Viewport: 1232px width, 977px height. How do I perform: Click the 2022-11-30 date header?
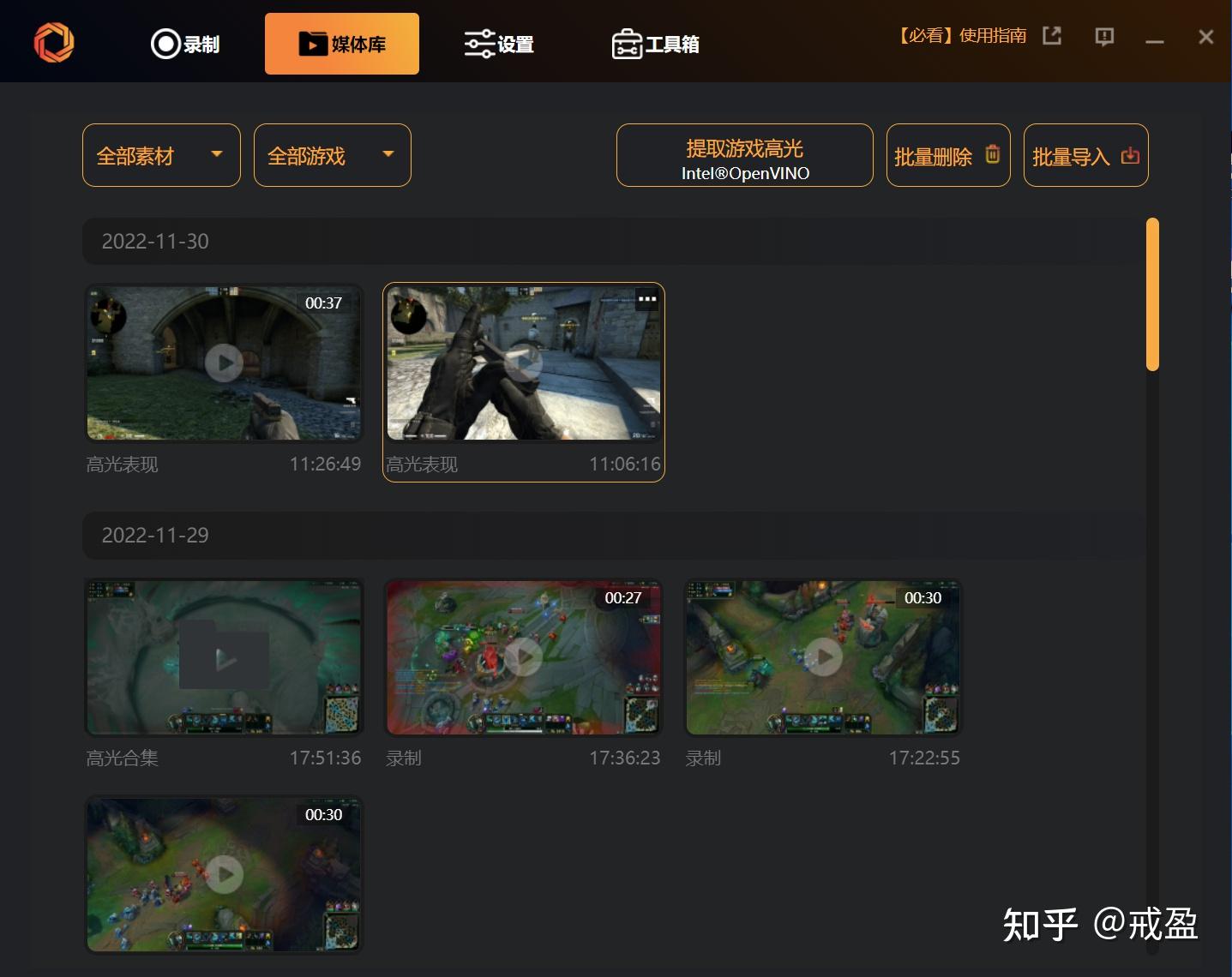click(x=614, y=241)
